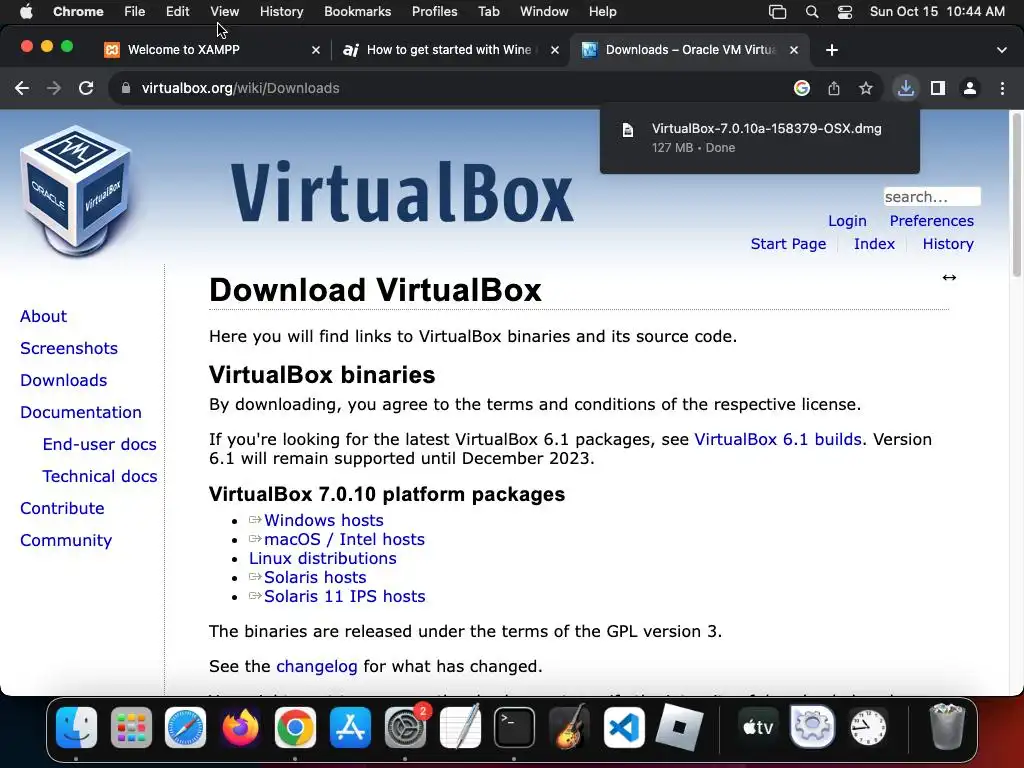Follow the VirtualBox 6.1 builds link

point(778,440)
